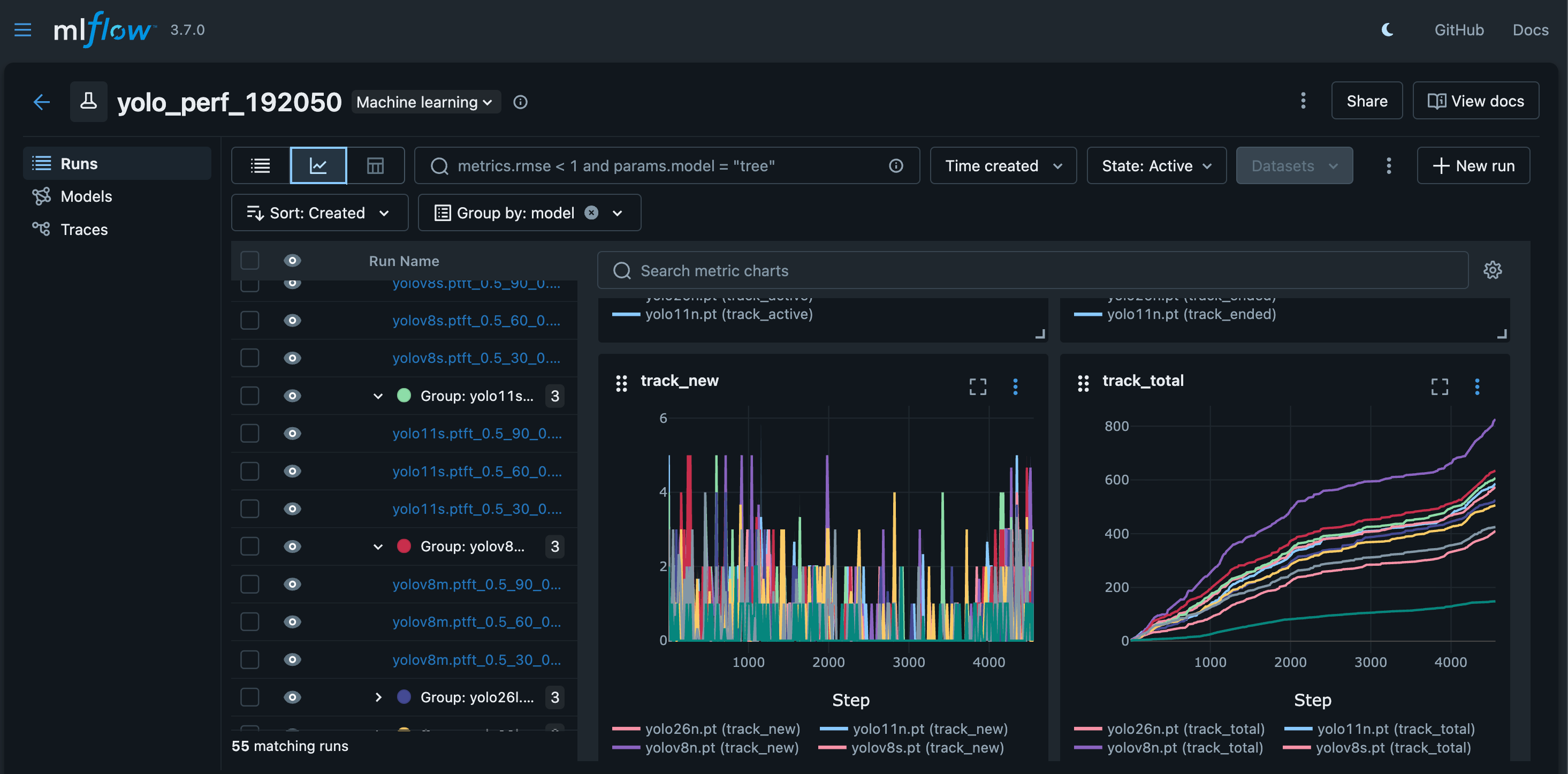Hide the yolov8m.ptft_0.5_60 run visibility
This screenshot has height=774, width=1568.
[x=292, y=622]
